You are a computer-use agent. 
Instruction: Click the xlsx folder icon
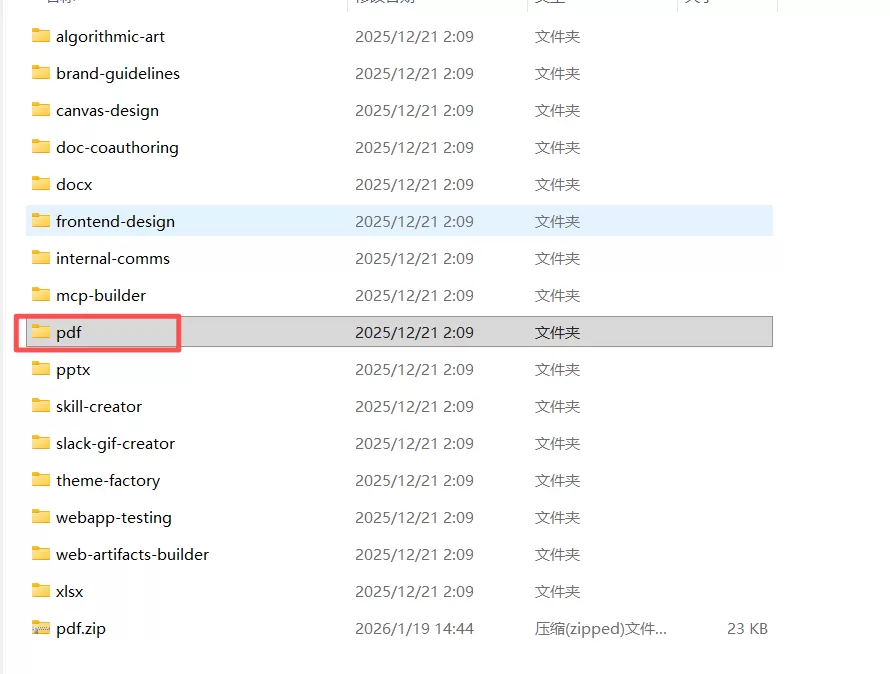tap(40, 591)
